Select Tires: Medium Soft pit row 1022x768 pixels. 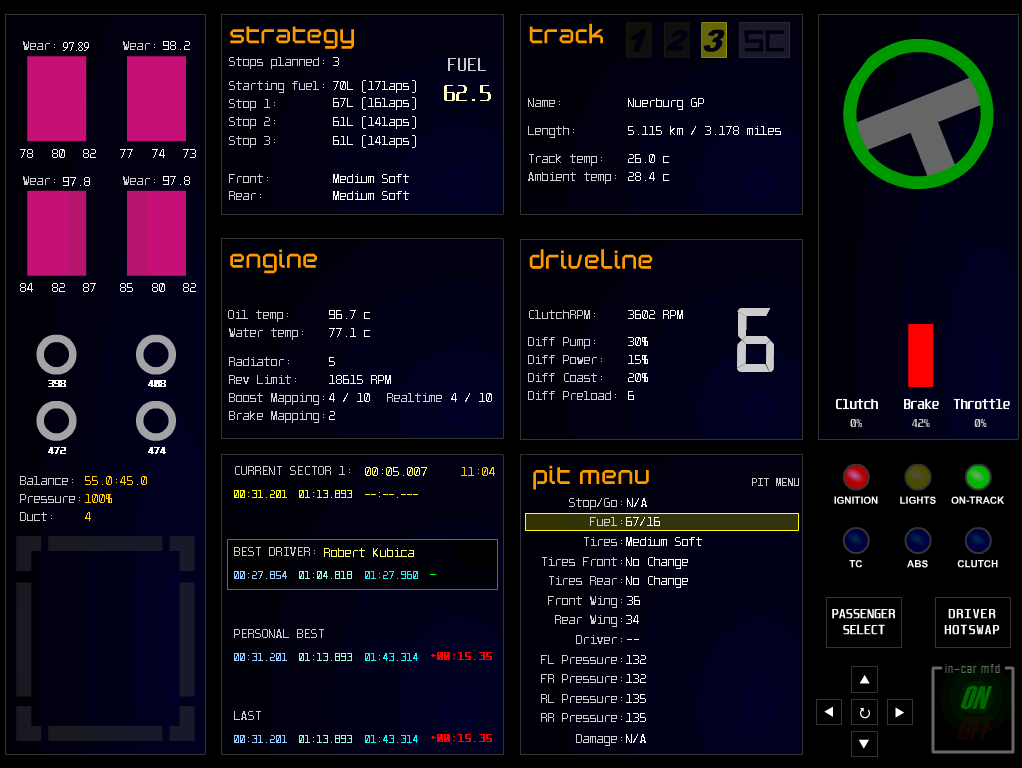[642, 542]
